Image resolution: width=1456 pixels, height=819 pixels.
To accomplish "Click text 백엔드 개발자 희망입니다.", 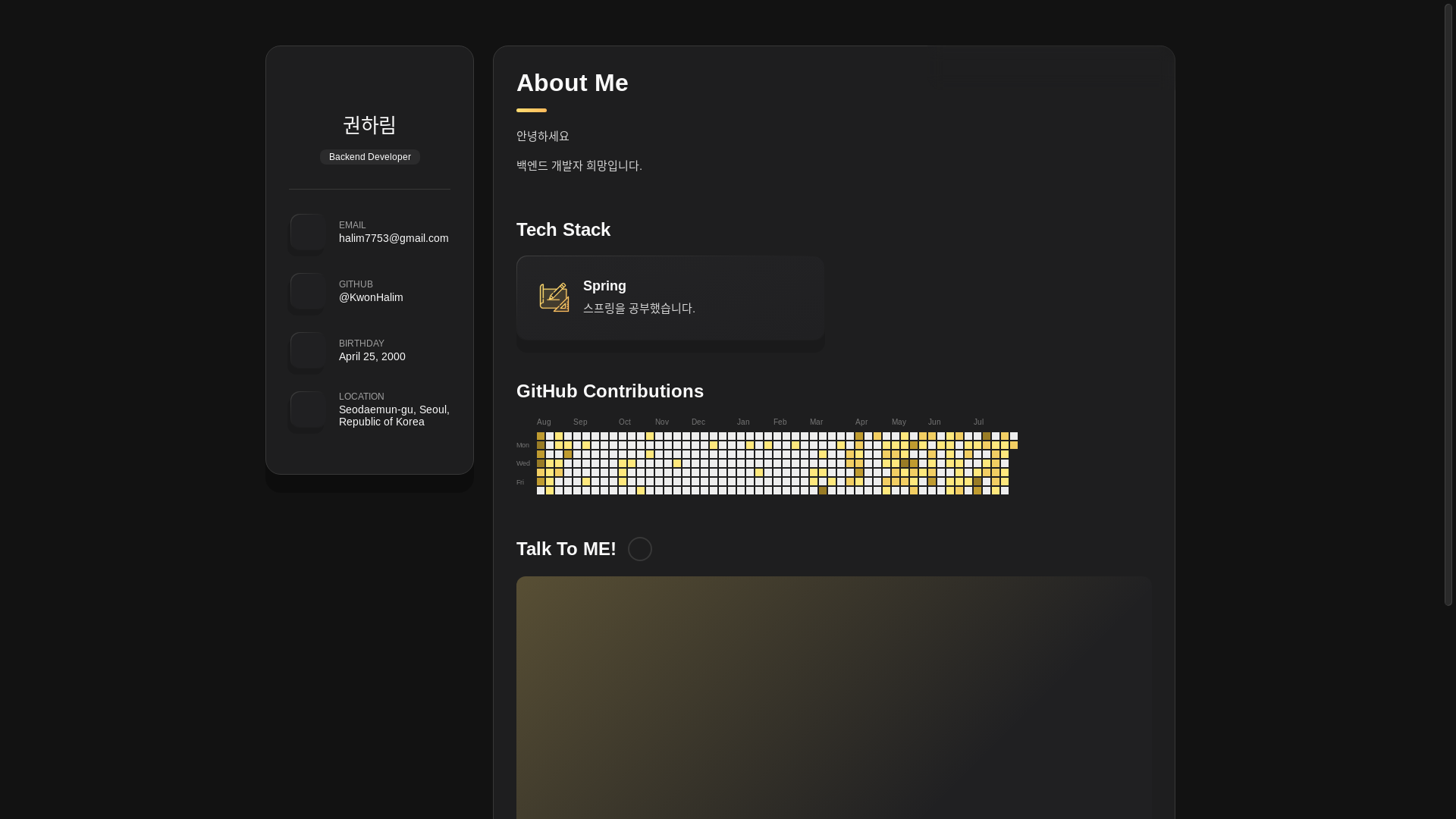I will (x=579, y=165).
